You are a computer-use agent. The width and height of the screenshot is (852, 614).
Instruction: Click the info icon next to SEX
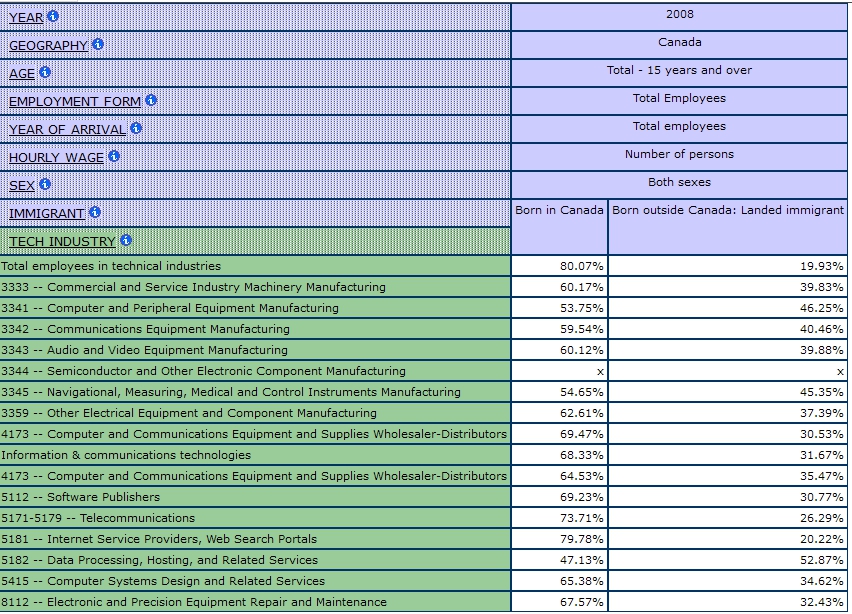(x=44, y=184)
